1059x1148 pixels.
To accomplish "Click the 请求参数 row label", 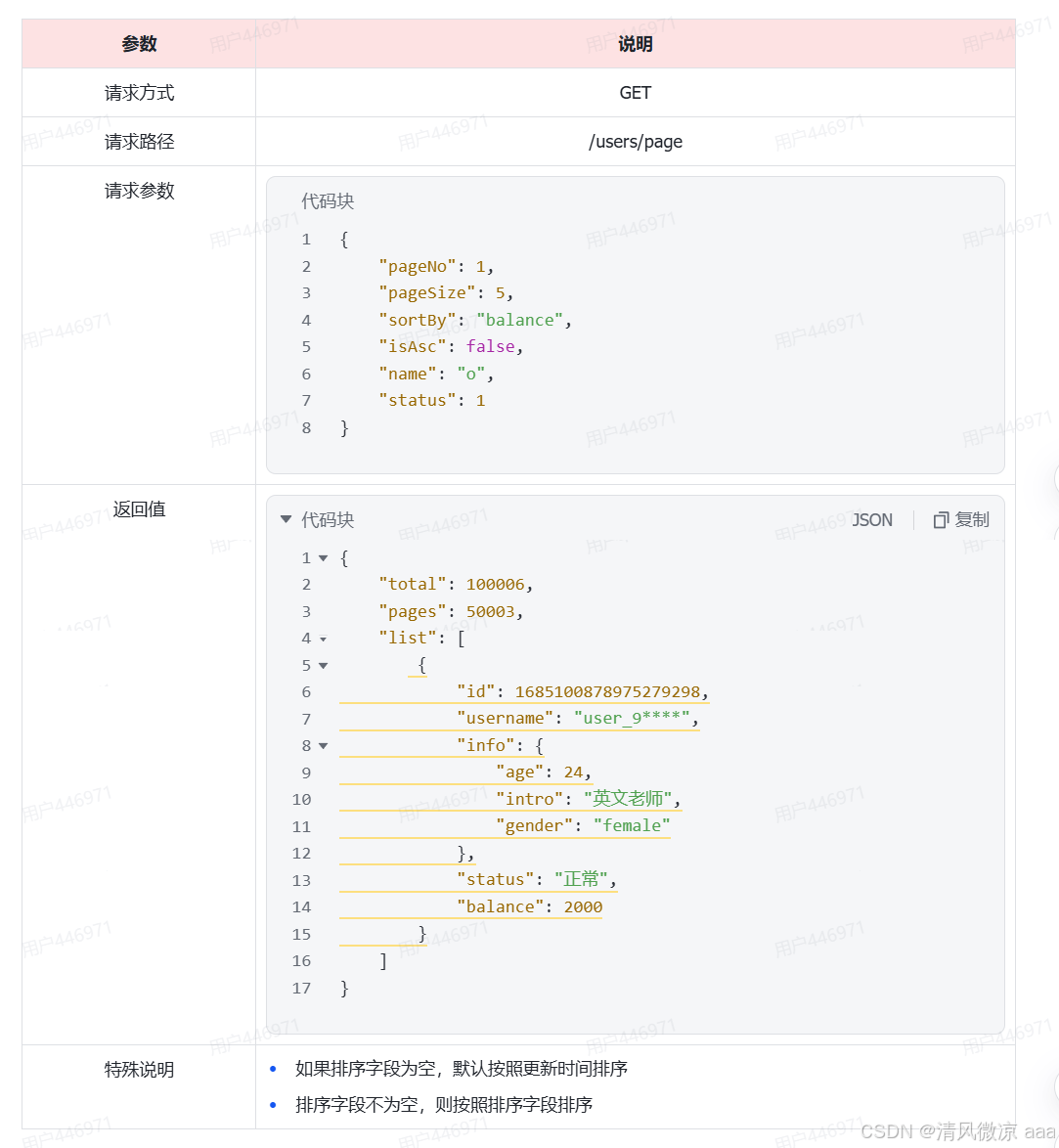I will click(x=139, y=191).
